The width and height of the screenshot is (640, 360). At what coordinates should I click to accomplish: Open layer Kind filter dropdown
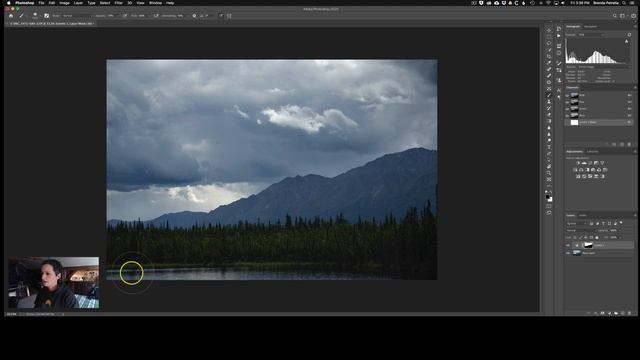pos(576,223)
